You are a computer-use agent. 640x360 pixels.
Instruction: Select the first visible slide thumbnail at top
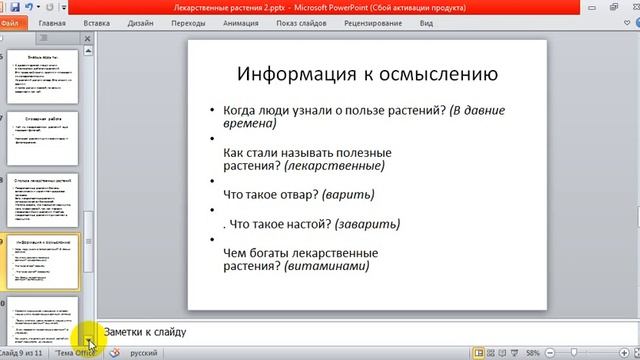tap(42, 77)
